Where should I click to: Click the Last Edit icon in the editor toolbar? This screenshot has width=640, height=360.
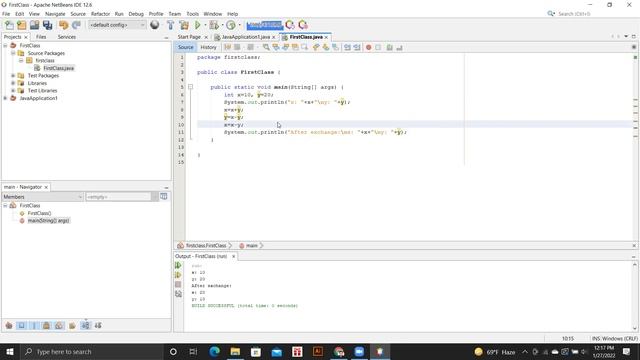(x=227, y=47)
